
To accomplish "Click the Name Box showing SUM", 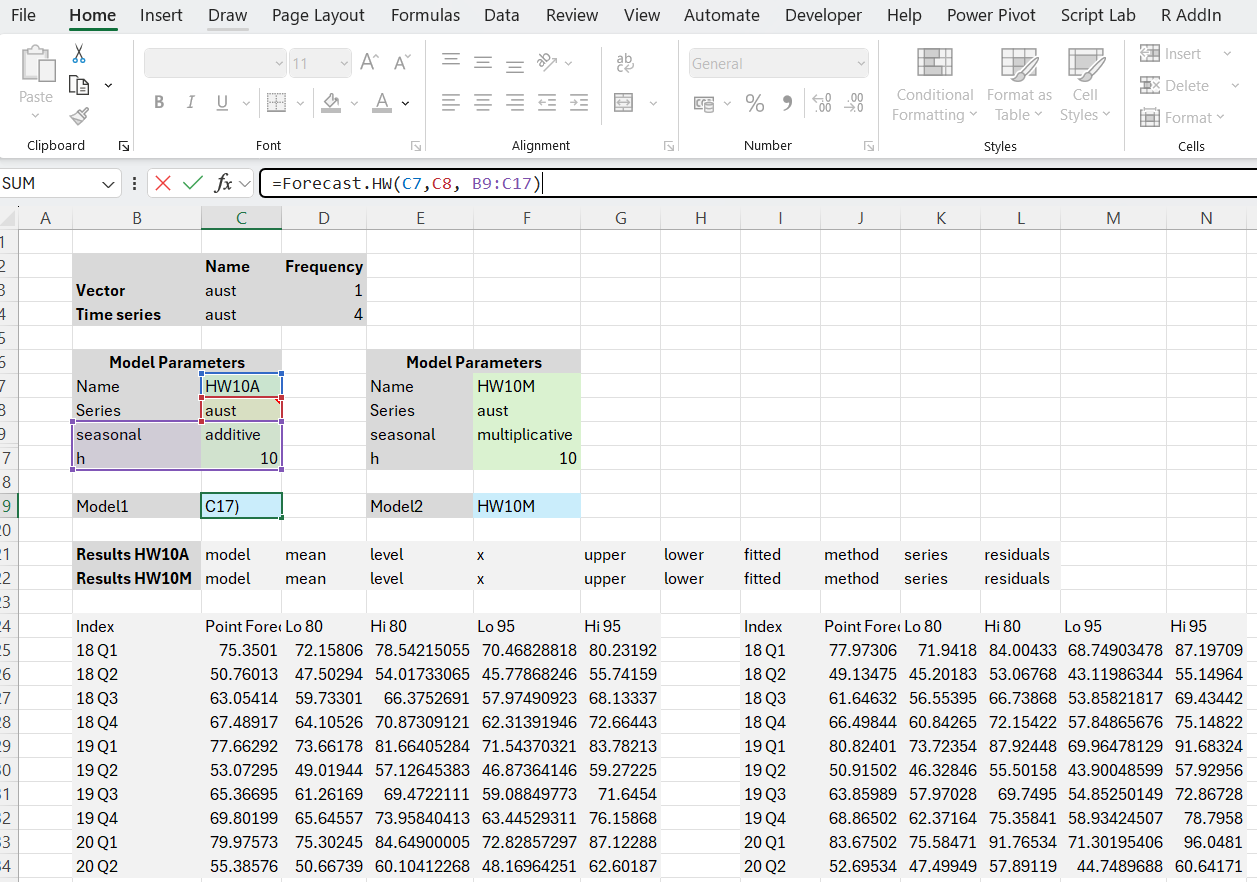I will click(x=50, y=184).
